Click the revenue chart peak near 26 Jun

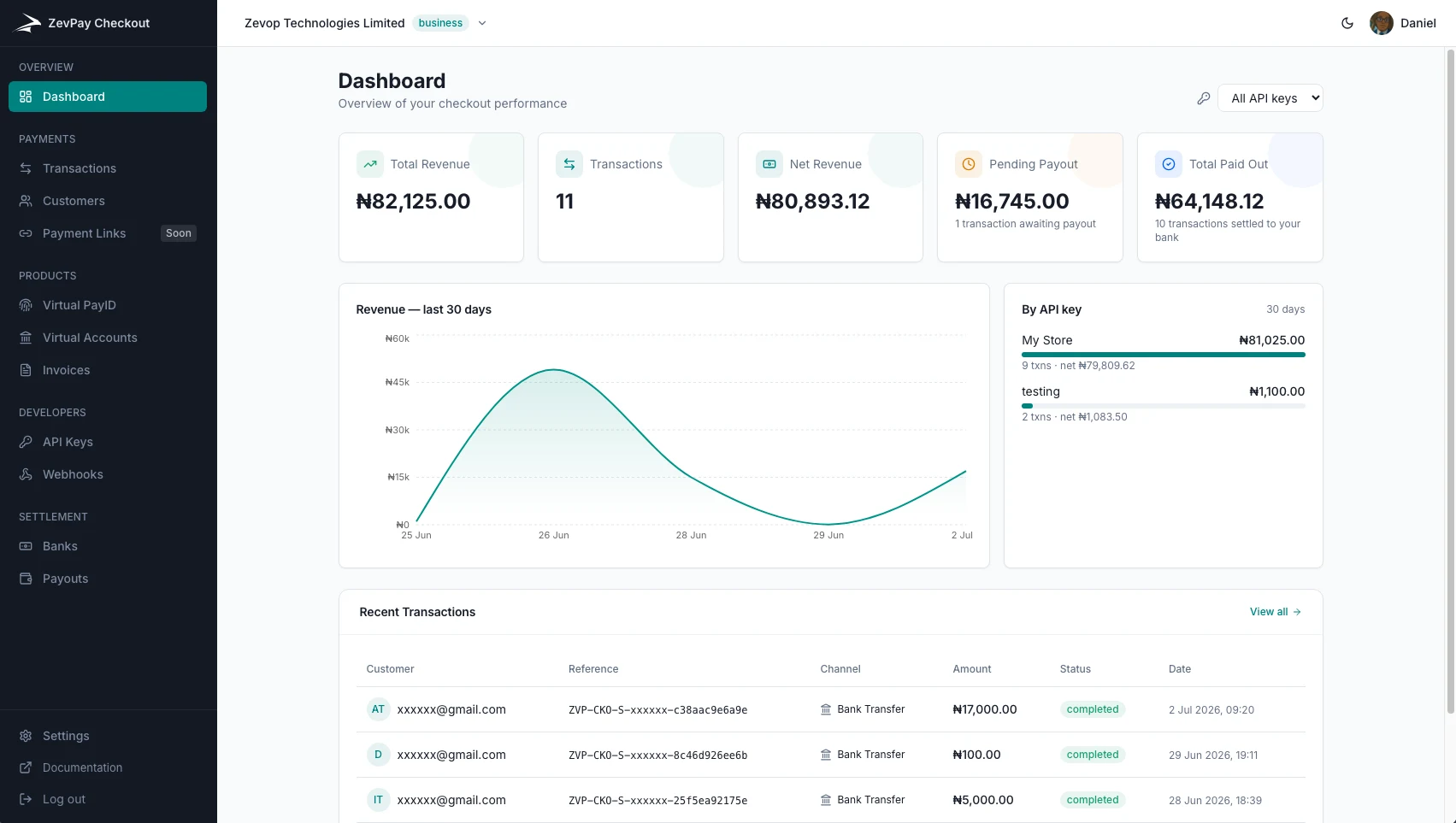point(554,369)
